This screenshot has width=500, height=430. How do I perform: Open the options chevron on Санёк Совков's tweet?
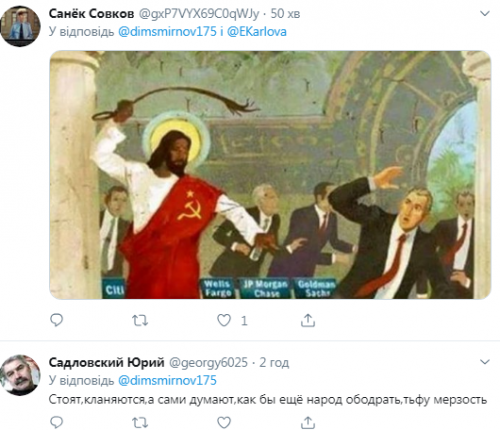tap(484, 14)
